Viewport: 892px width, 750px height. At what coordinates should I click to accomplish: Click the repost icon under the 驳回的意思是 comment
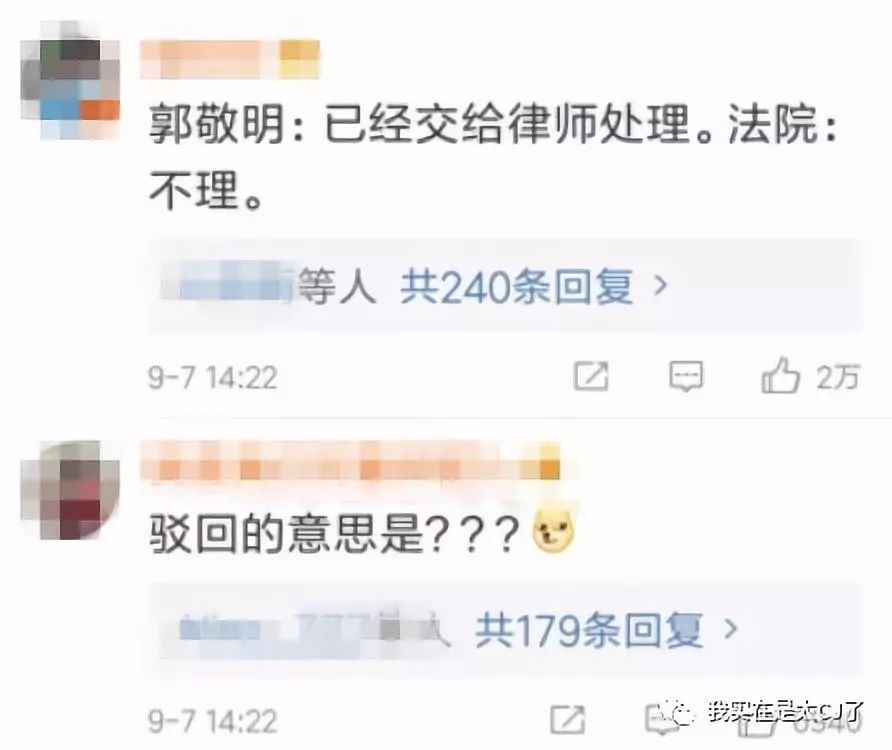pos(567,720)
